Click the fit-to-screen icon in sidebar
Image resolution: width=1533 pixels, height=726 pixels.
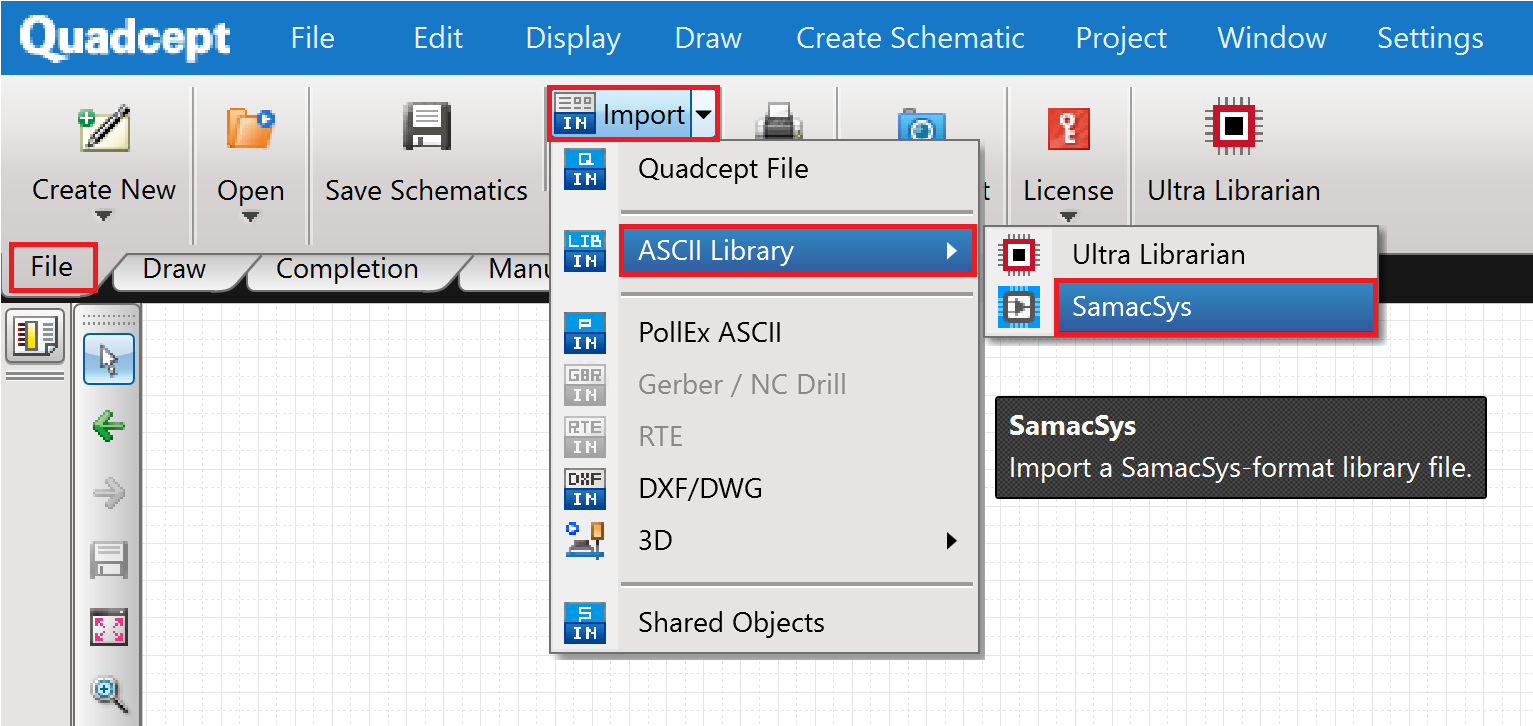(x=108, y=626)
